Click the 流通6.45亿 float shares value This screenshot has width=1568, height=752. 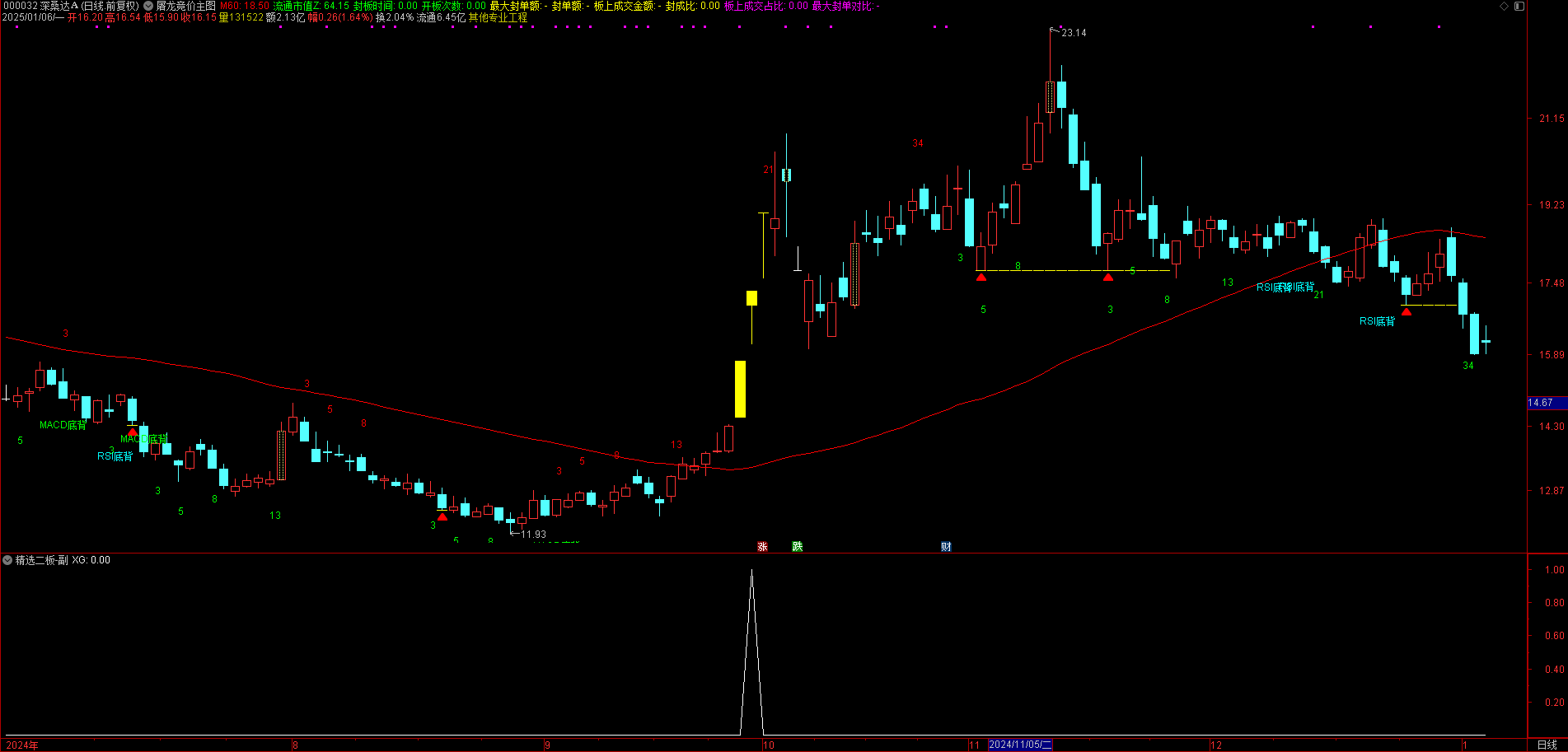(x=441, y=17)
